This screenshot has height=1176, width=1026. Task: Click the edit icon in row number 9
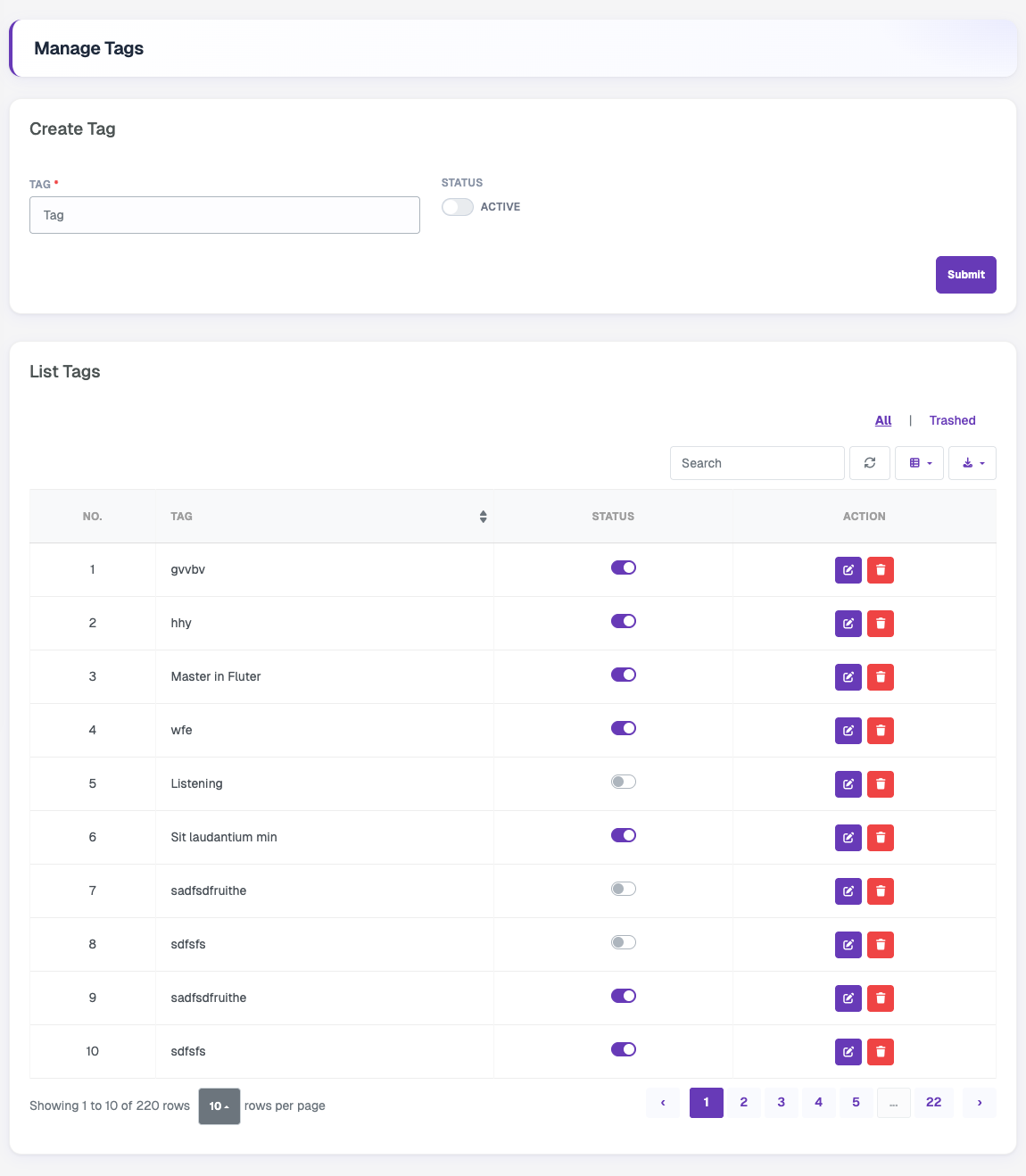point(848,998)
